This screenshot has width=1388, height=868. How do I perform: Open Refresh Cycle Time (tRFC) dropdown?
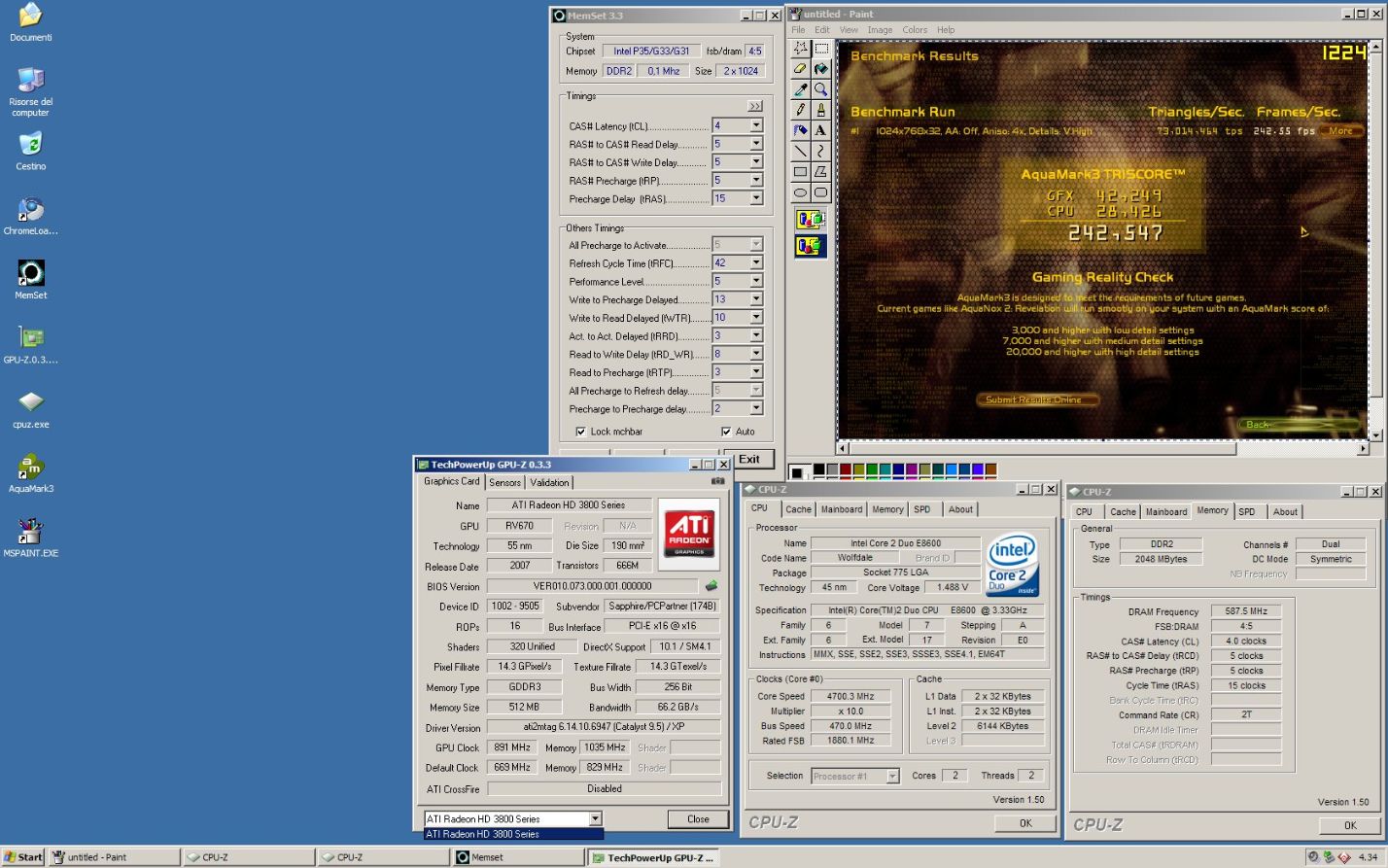756,262
